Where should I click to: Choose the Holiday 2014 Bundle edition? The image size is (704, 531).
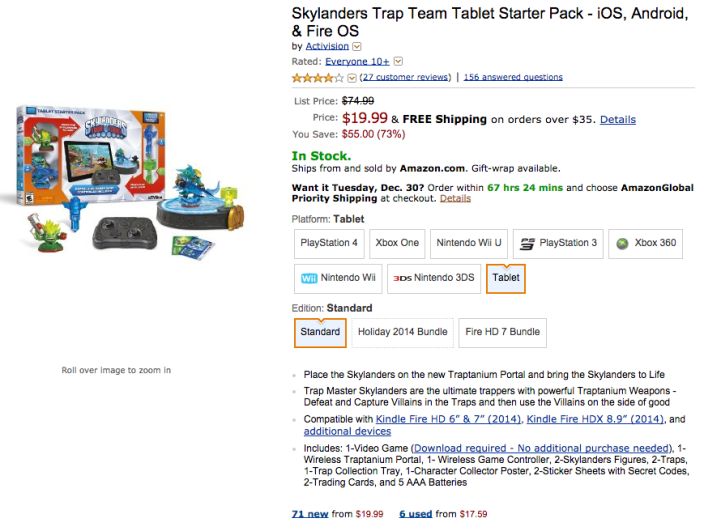coord(402,332)
